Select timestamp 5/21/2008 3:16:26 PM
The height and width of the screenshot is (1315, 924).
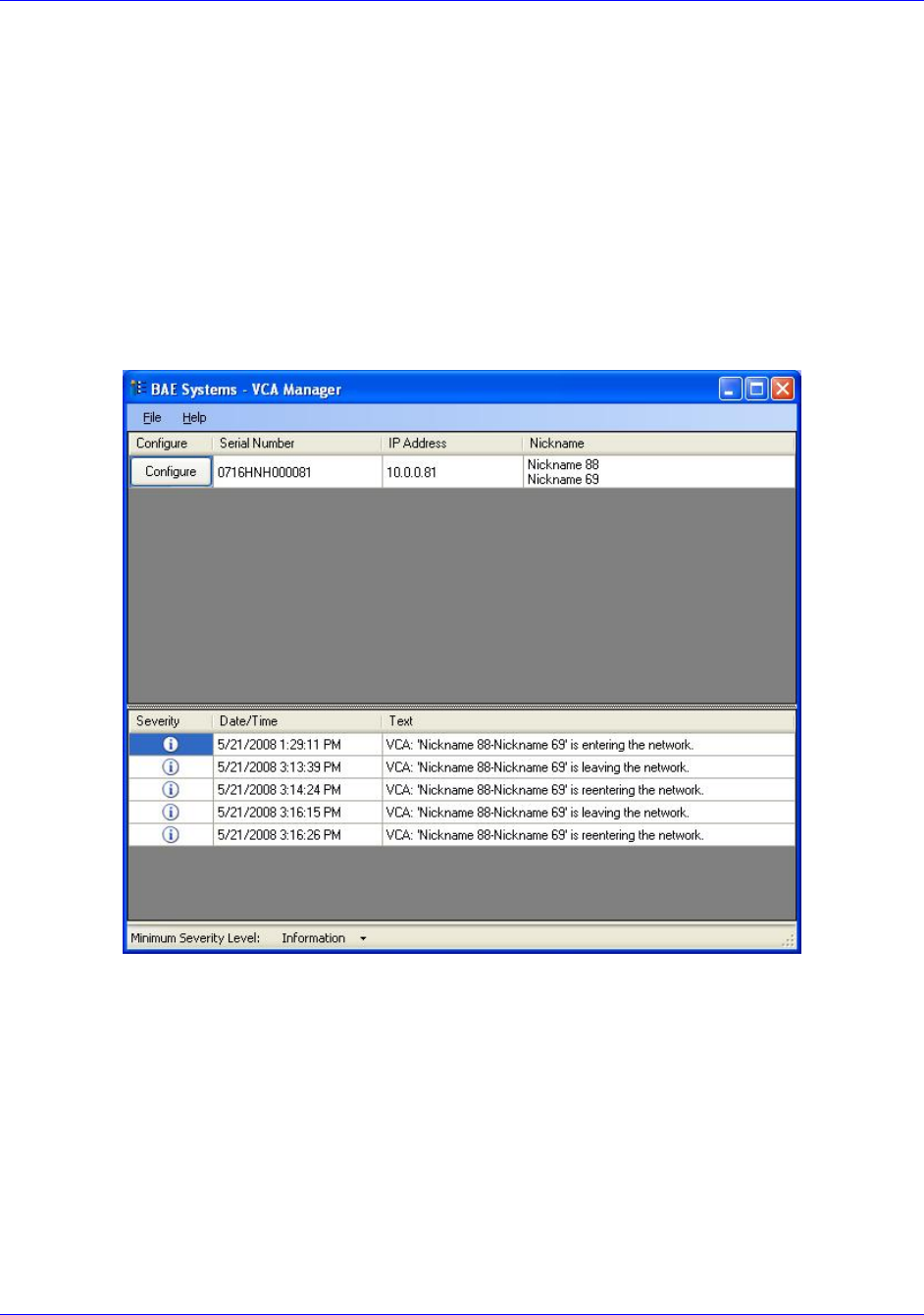tap(297, 835)
